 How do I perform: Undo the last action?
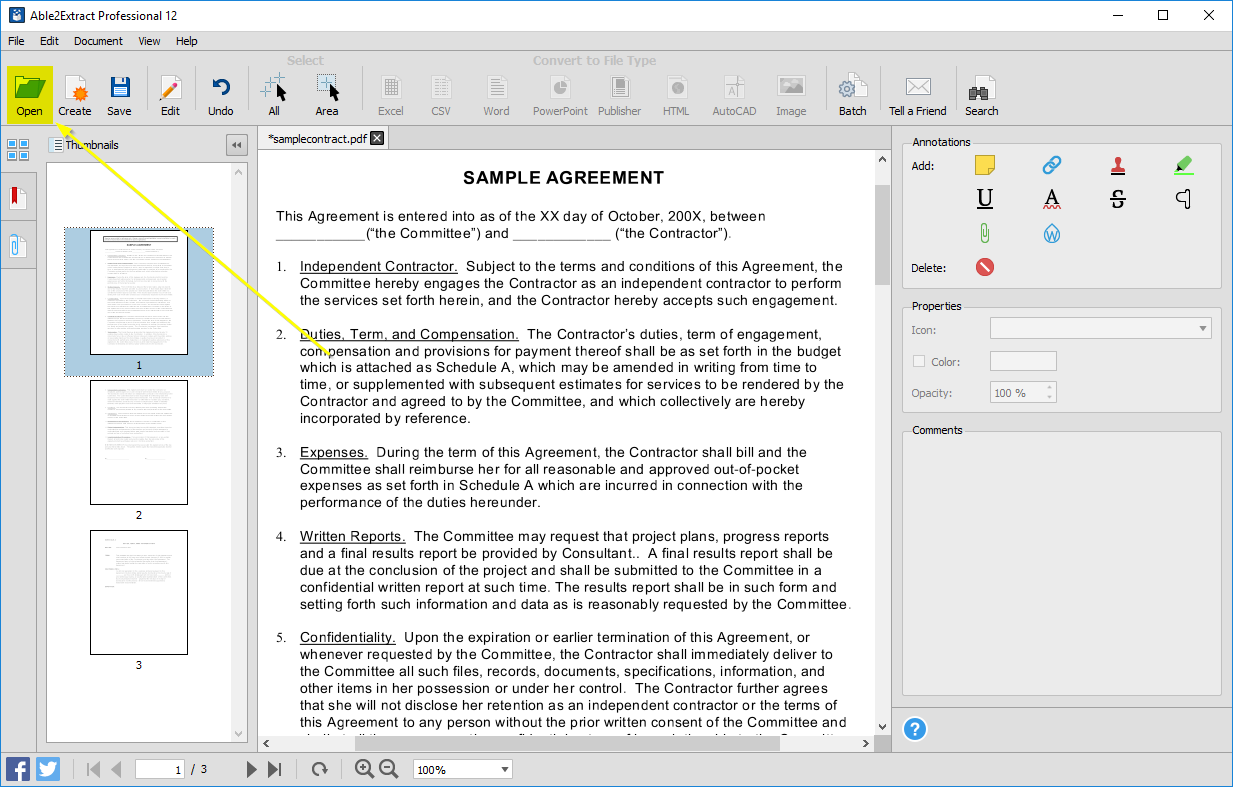point(221,95)
